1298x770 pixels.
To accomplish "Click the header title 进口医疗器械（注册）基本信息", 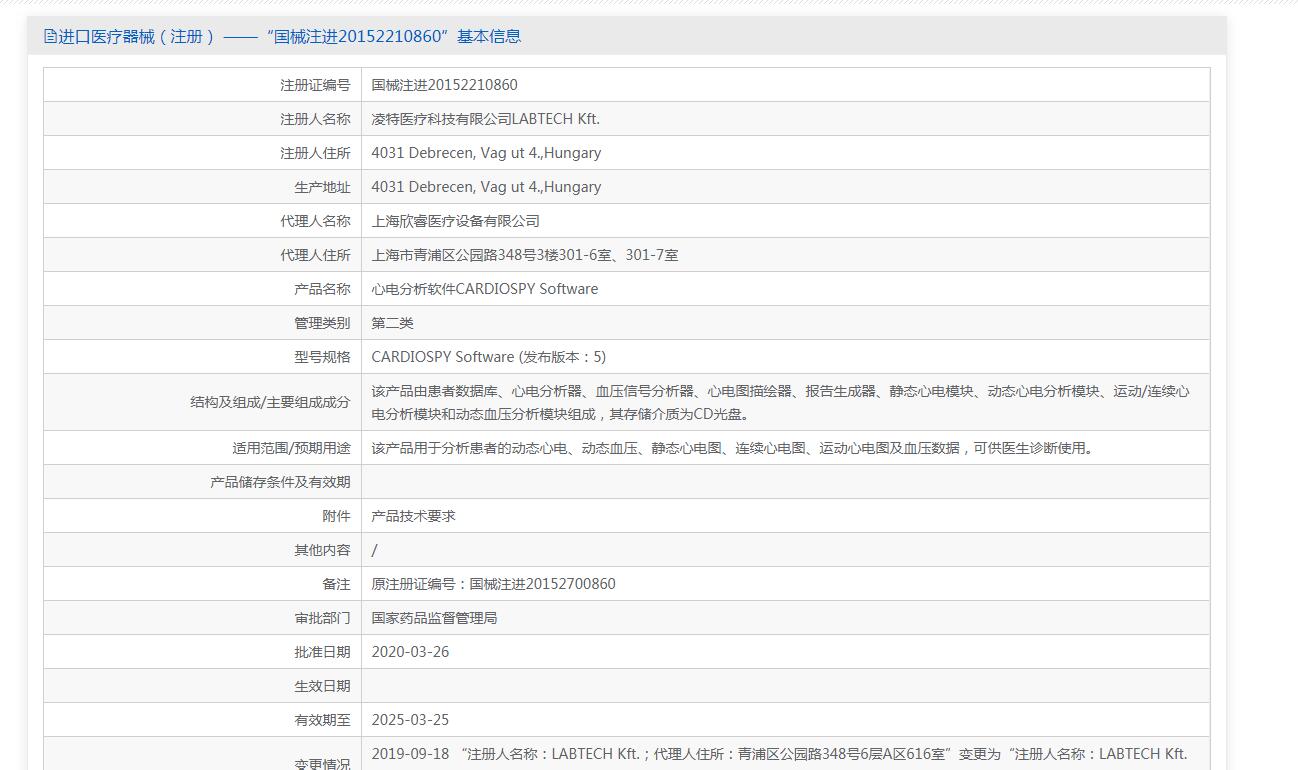I will coord(290,37).
